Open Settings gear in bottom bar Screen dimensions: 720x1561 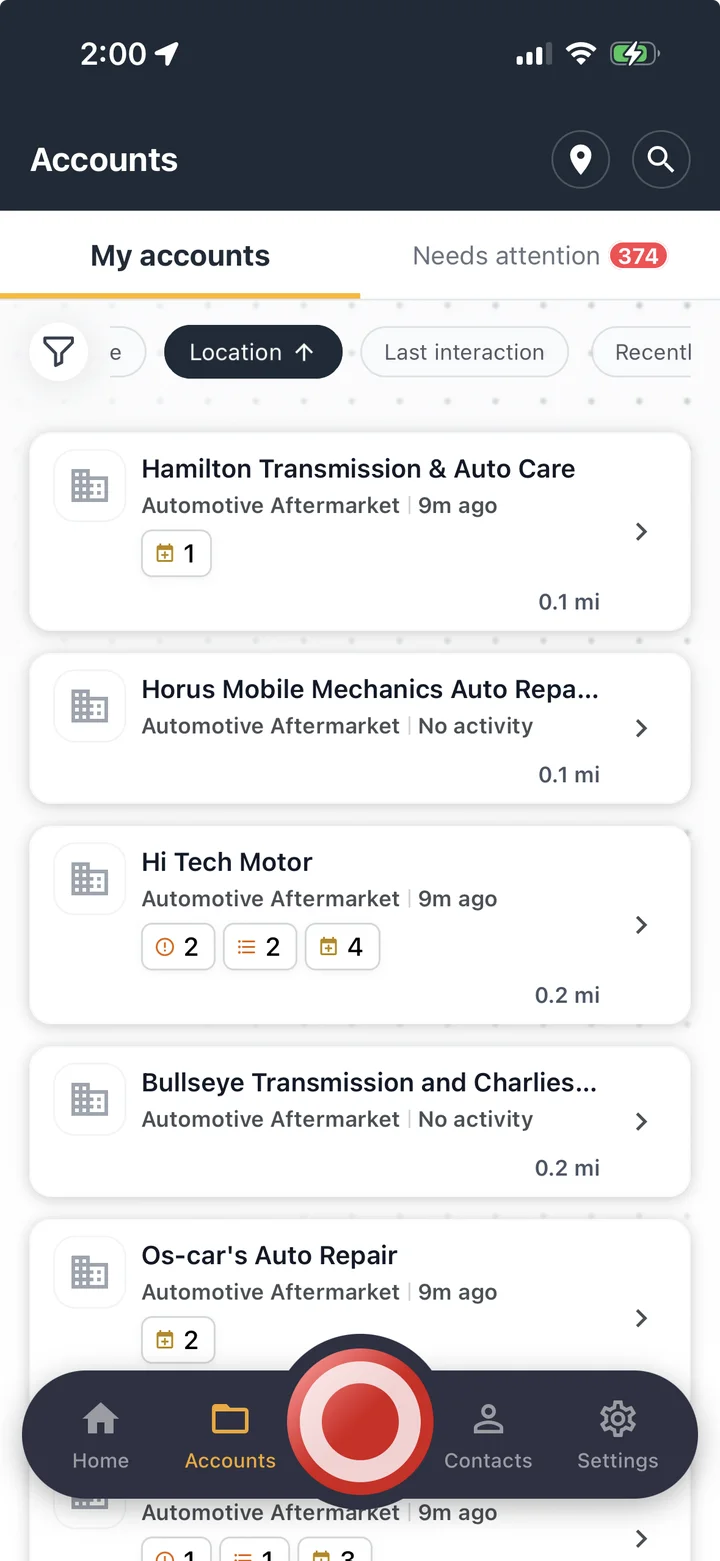[618, 1436]
